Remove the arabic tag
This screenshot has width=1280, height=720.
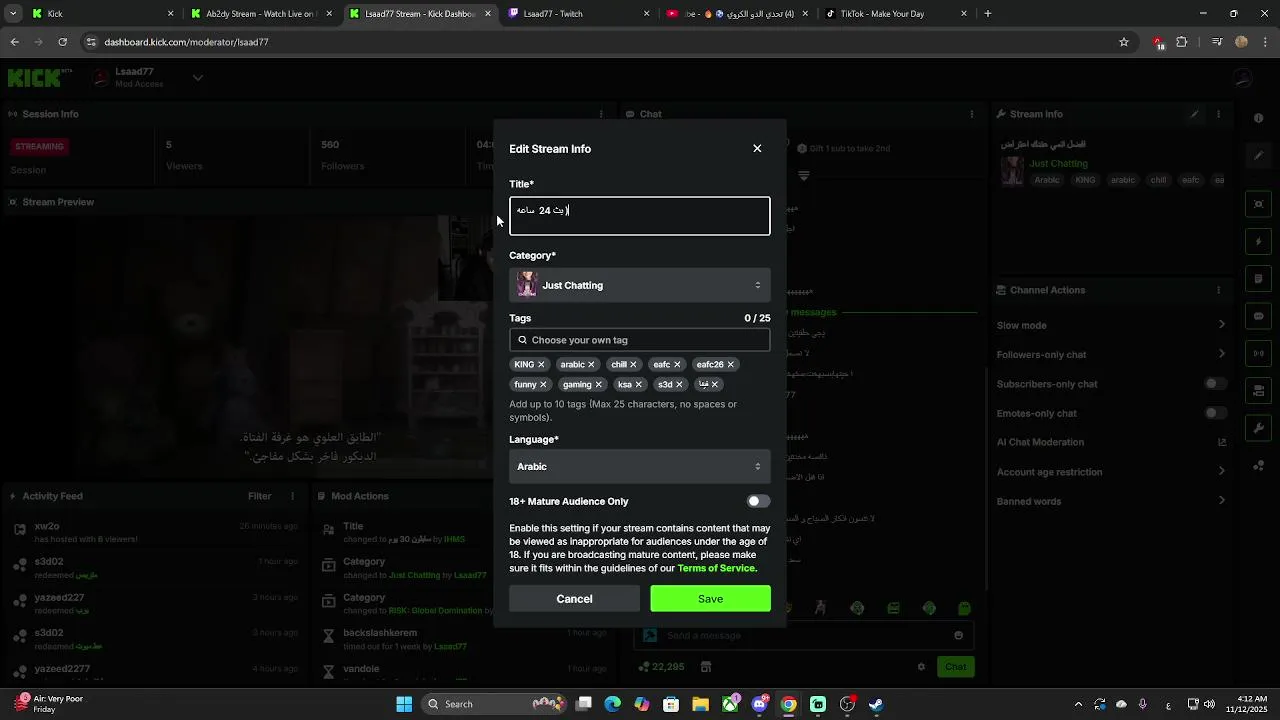coord(591,365)
